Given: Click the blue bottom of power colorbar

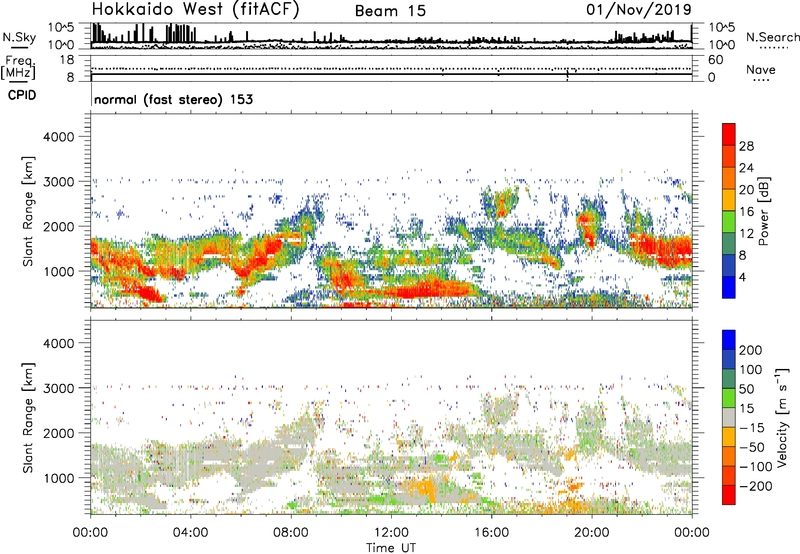Looking at the screenshot, I should point(729,287).
